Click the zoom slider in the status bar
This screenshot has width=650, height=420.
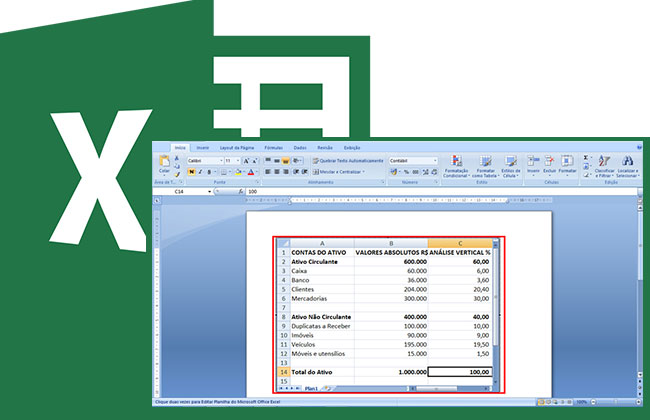(616, 402)
